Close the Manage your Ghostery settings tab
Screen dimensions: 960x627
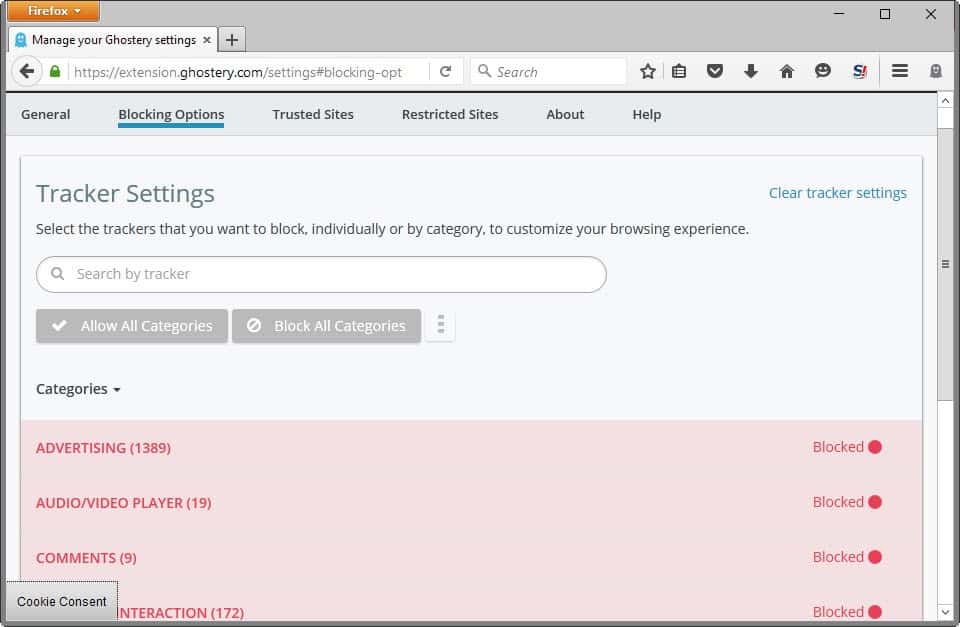tap(207, 40)
